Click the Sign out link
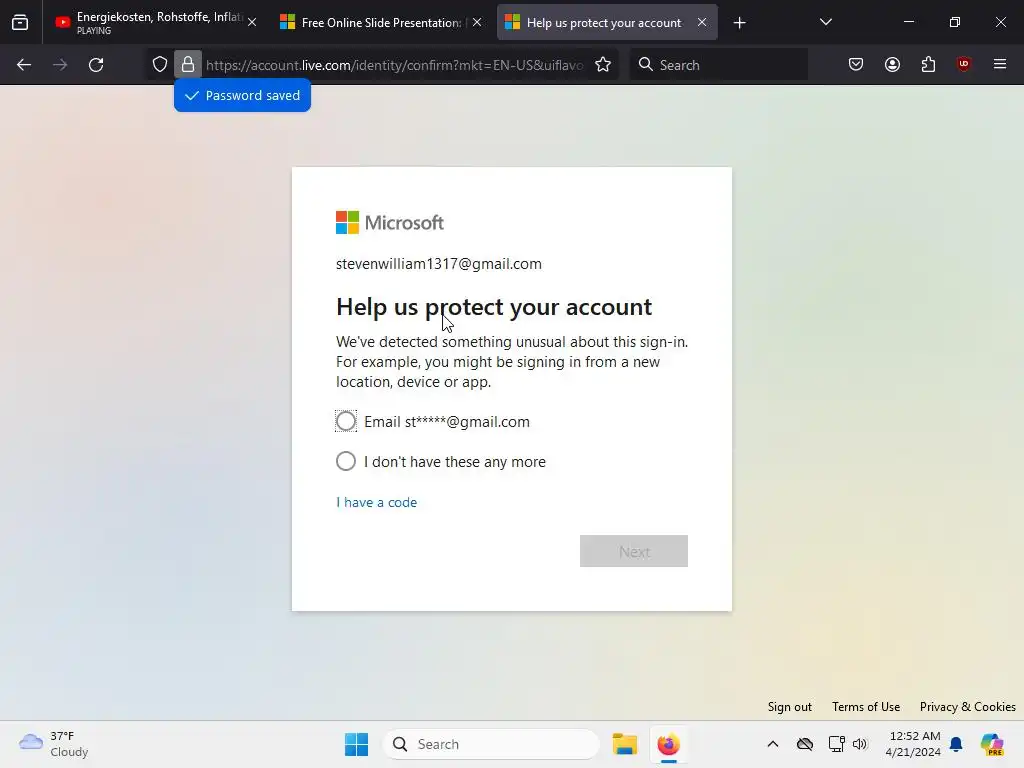The width and height of the screenshot is (1024, 768). click(790, 707)
